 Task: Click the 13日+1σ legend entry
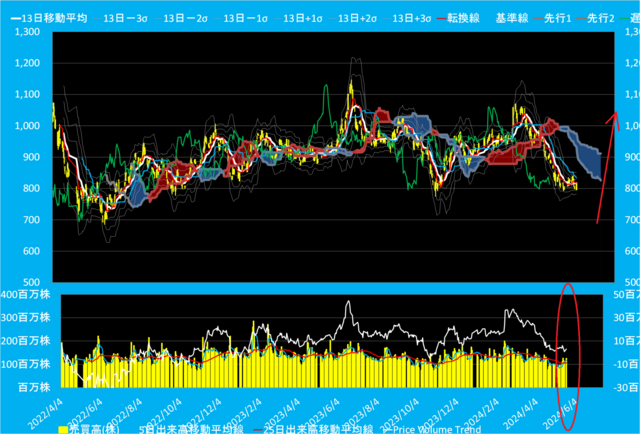[298, 18]
